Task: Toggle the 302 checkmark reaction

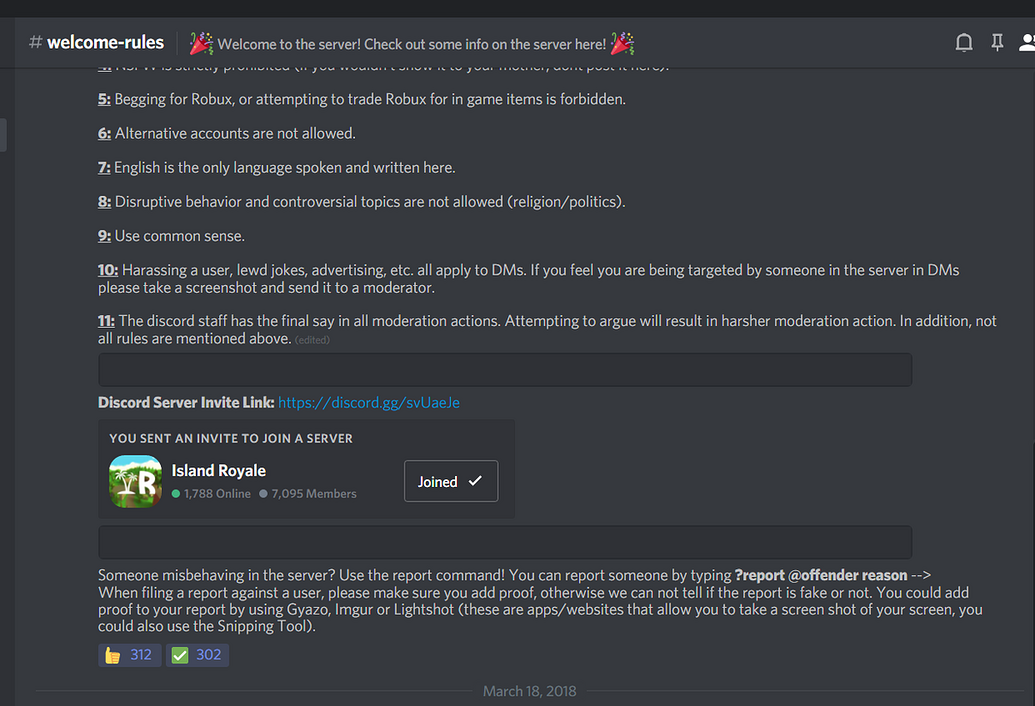Action: tap(197, 654)
